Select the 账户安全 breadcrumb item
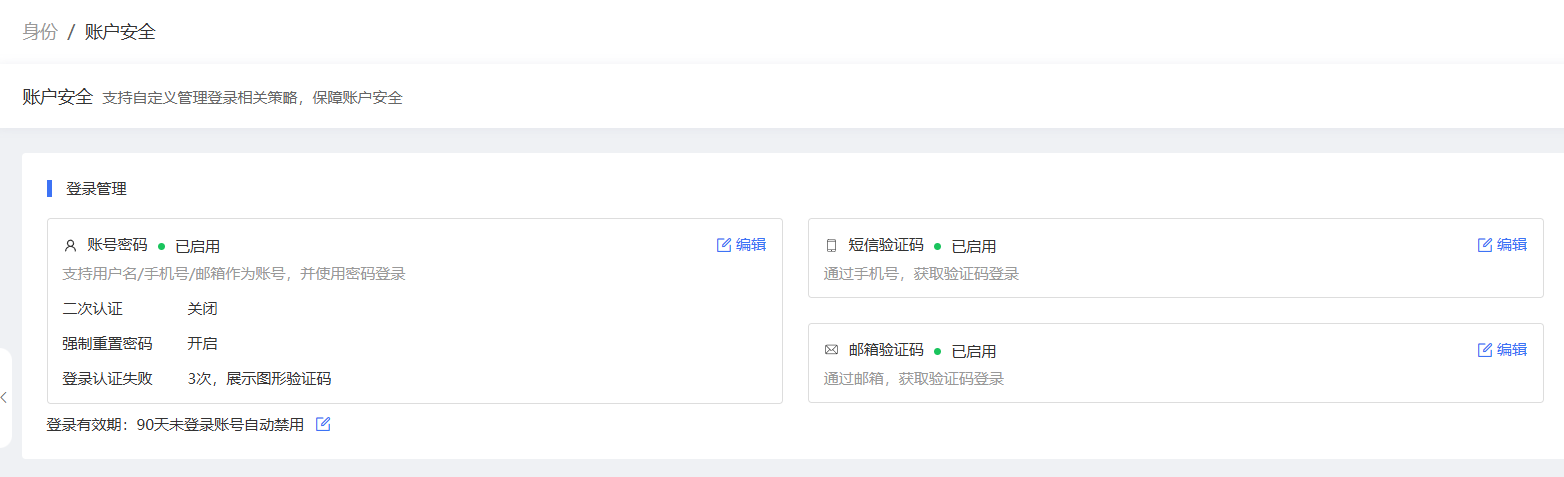1564x477 pixels. click(x=120, y=31)
